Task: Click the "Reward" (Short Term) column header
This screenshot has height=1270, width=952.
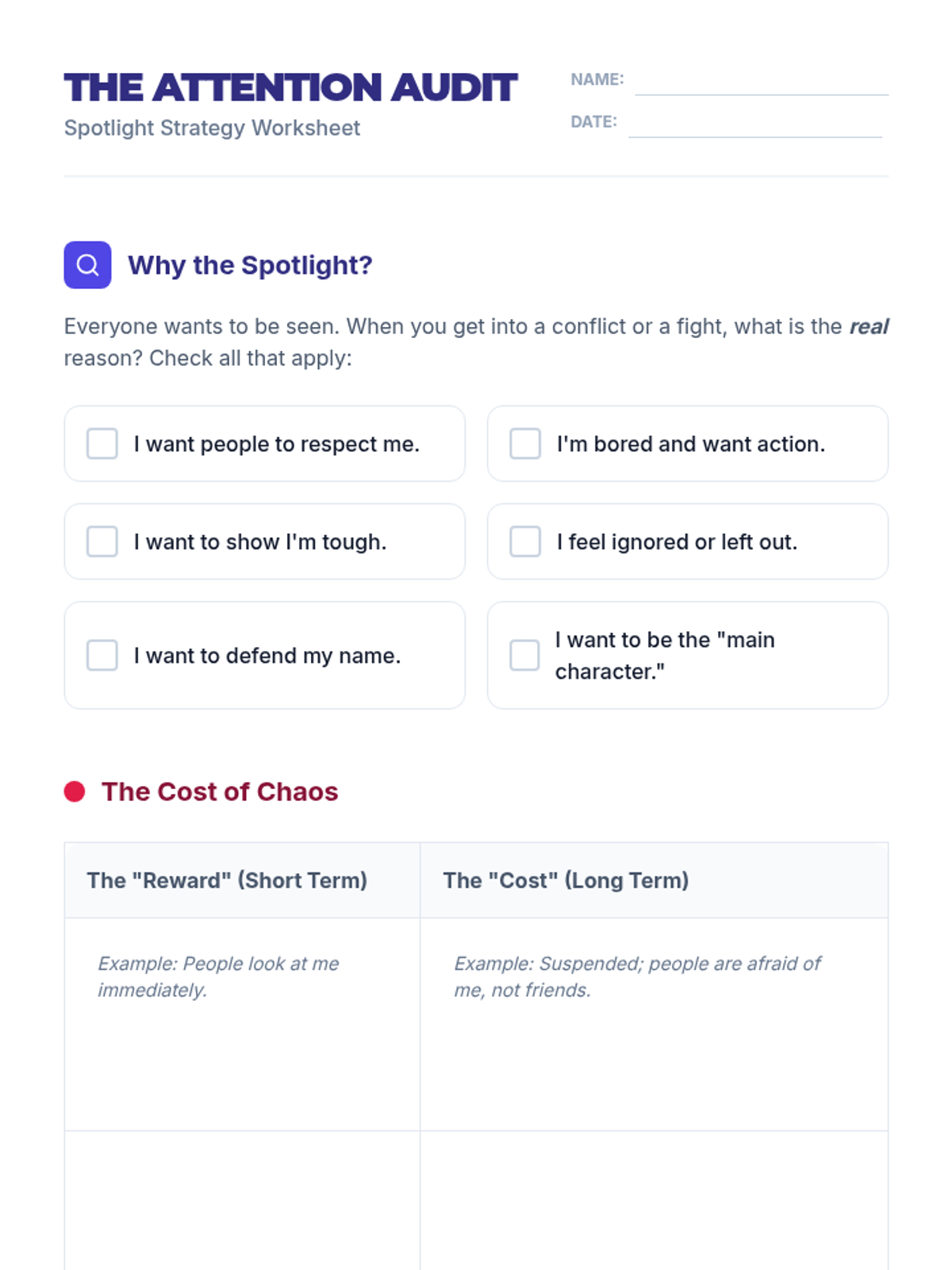Action: [x=227, y=880]
